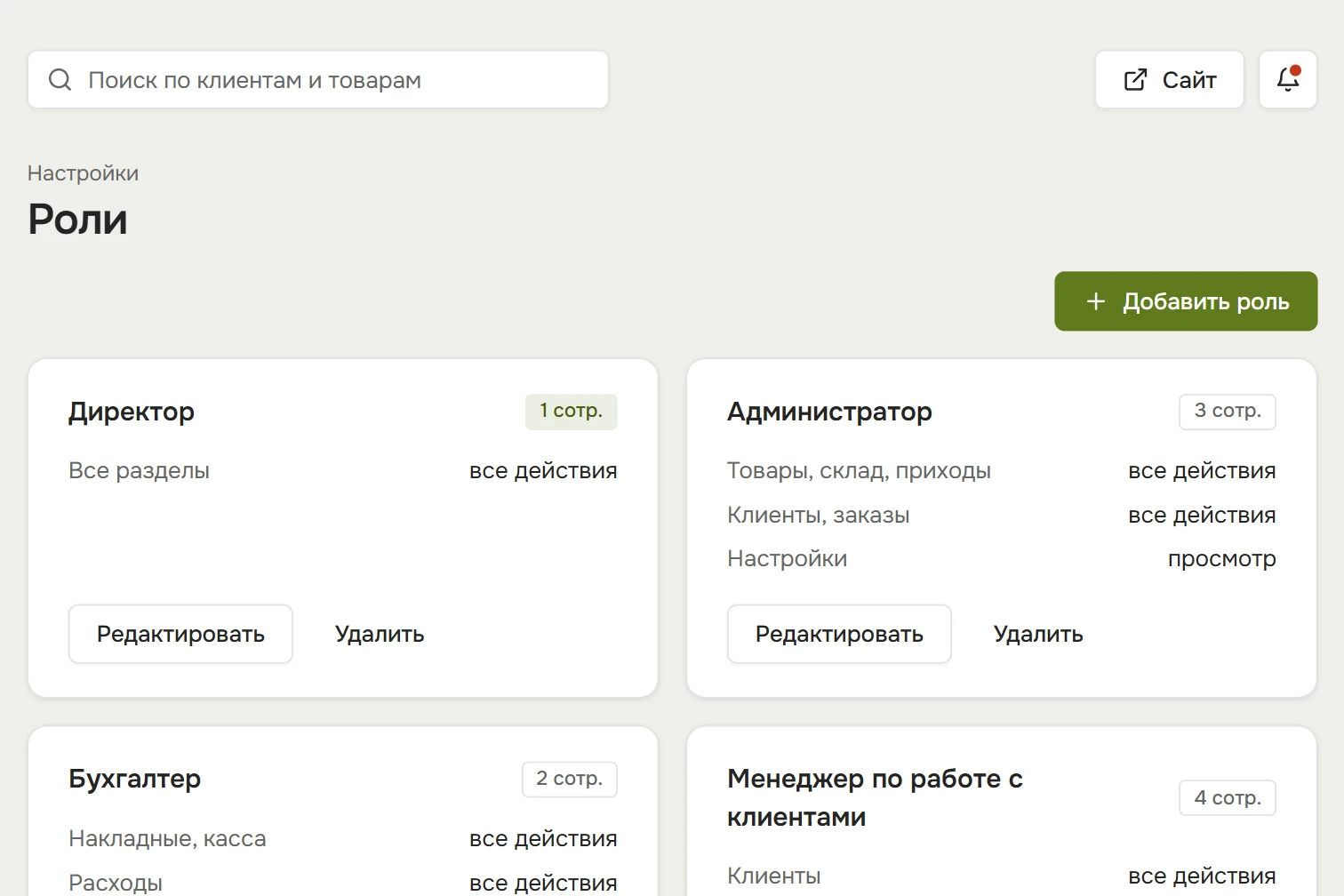This screenshot has height=896, width=1344.
Task: Open the notifications bell icon
Action: [x=1288, y=79]
